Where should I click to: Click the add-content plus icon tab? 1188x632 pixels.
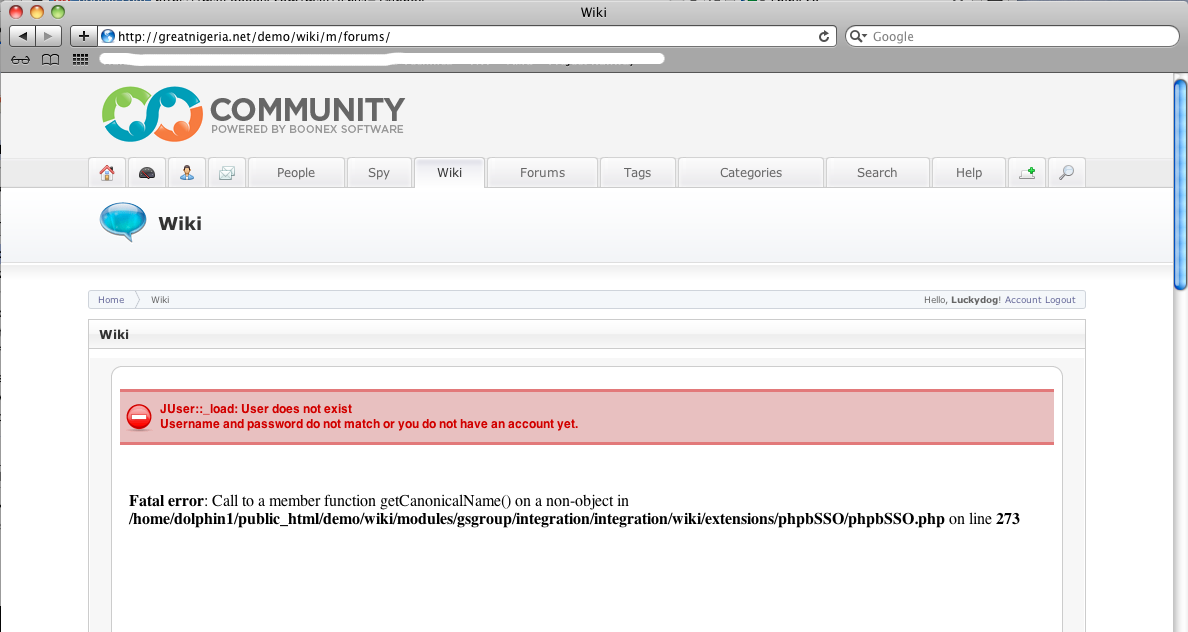point(1027,173)
